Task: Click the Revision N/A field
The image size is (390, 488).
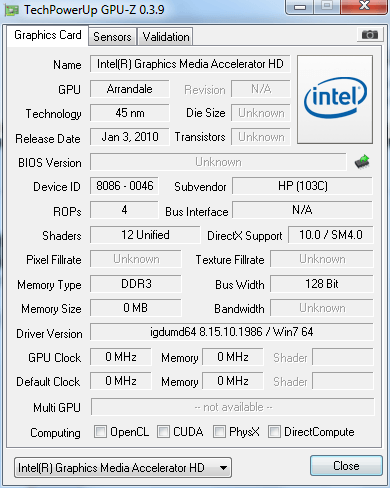Action: (x=261, y=89)
